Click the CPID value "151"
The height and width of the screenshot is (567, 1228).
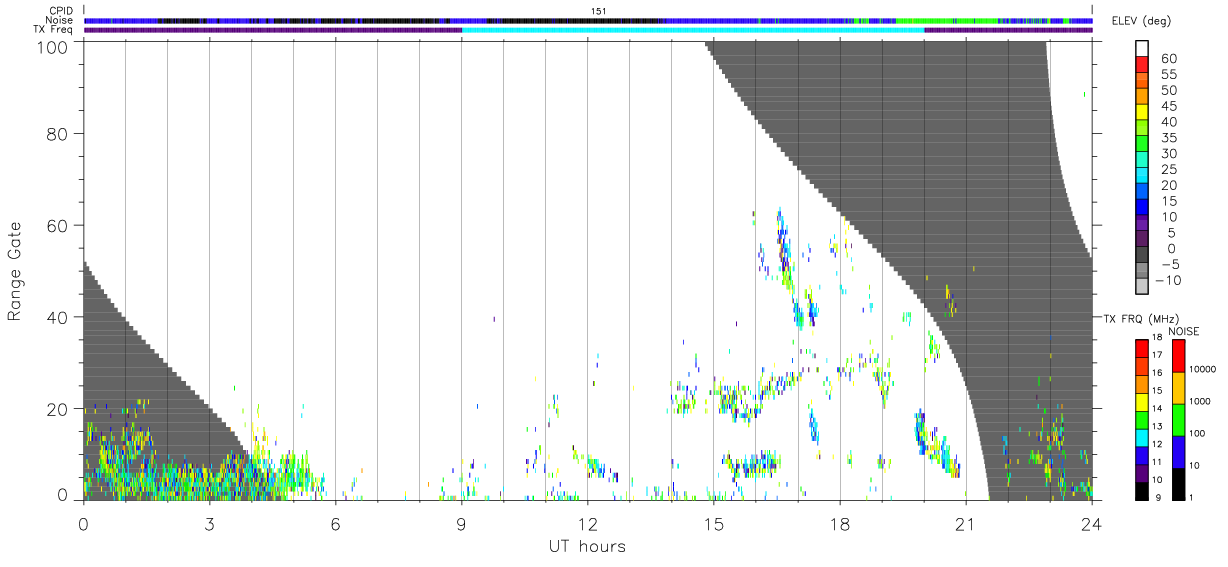click(x=600, y=10)
